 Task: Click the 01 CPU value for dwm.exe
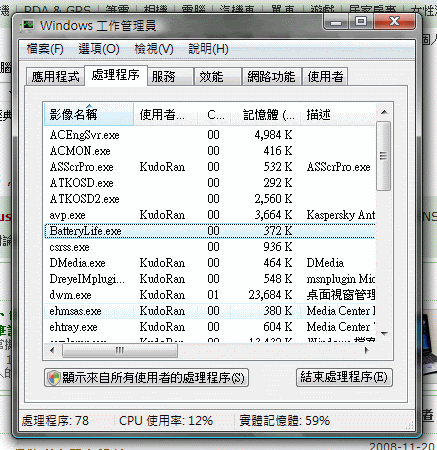point(213,295)
